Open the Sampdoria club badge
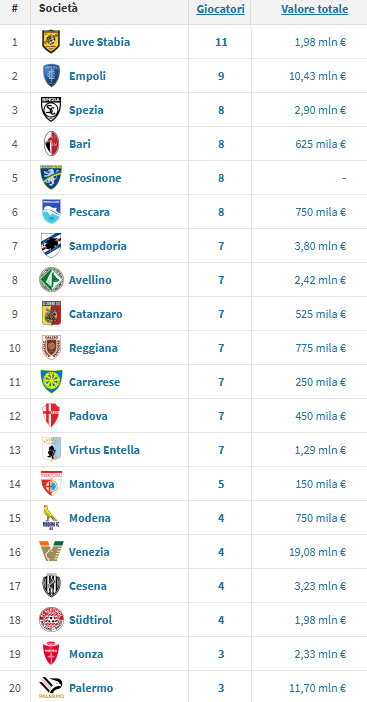Image resolution: width=367 pixels, height=702 pixels. [x=51, y=246]
